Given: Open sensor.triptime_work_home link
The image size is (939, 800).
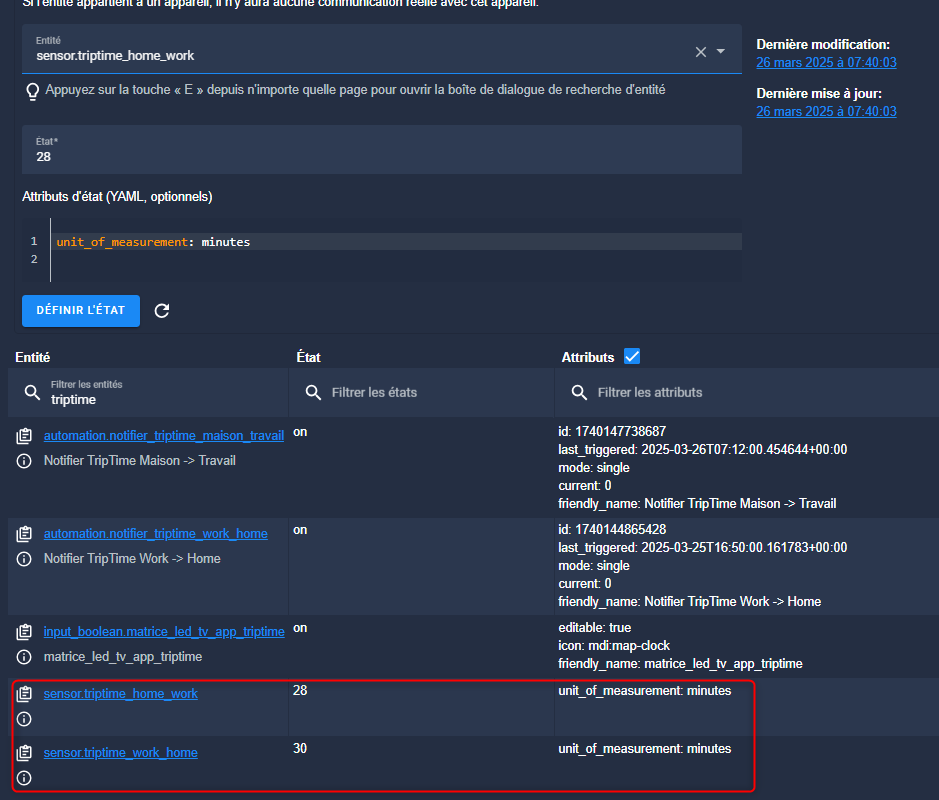Looking at the screenshot, I should 120,753.
